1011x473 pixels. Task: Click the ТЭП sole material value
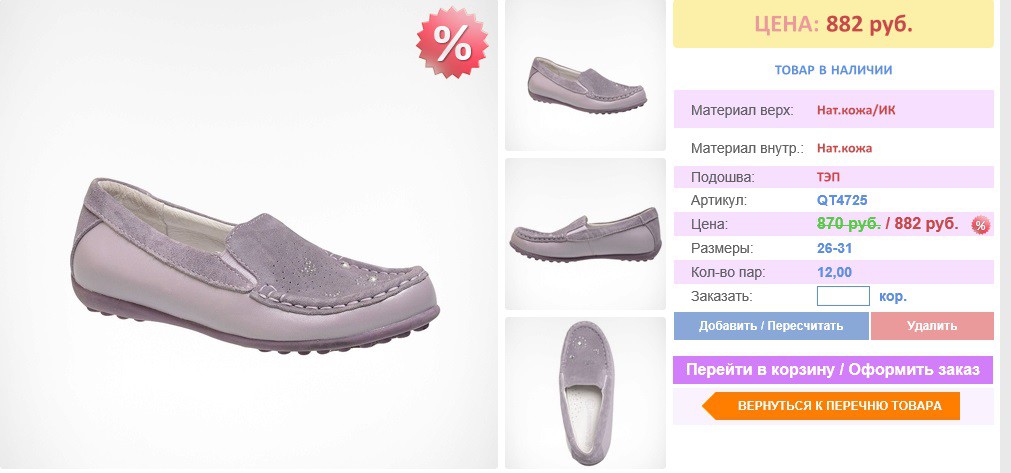pos(829,177)
